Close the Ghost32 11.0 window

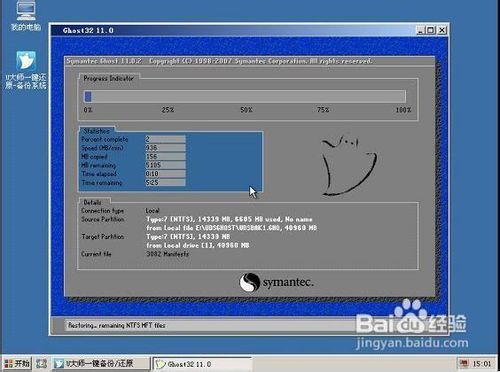pos(442,30)
